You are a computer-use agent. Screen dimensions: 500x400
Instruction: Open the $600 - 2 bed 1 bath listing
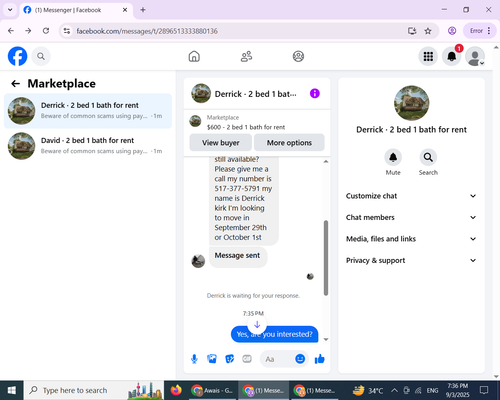246,127
